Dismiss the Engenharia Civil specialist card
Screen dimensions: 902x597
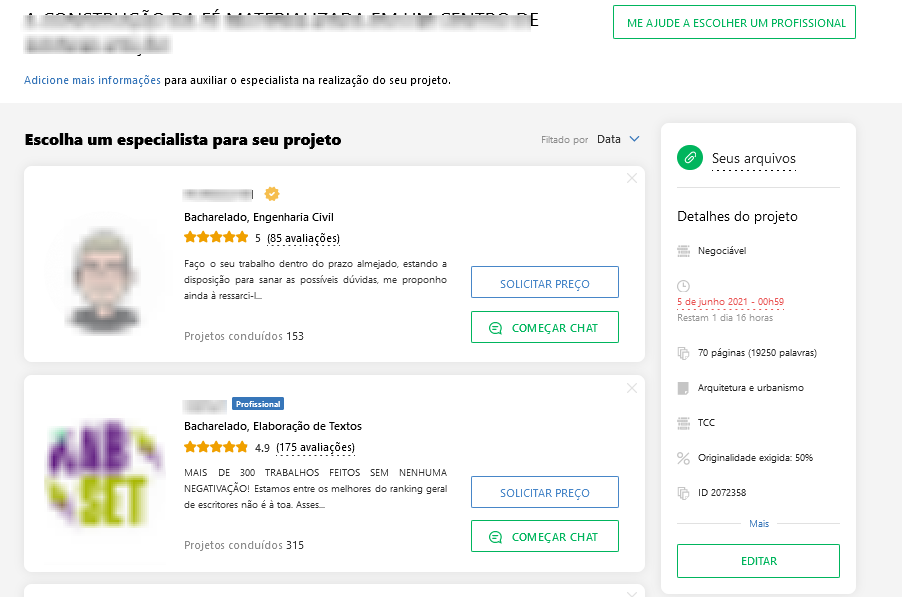click(x=632, y=178)
